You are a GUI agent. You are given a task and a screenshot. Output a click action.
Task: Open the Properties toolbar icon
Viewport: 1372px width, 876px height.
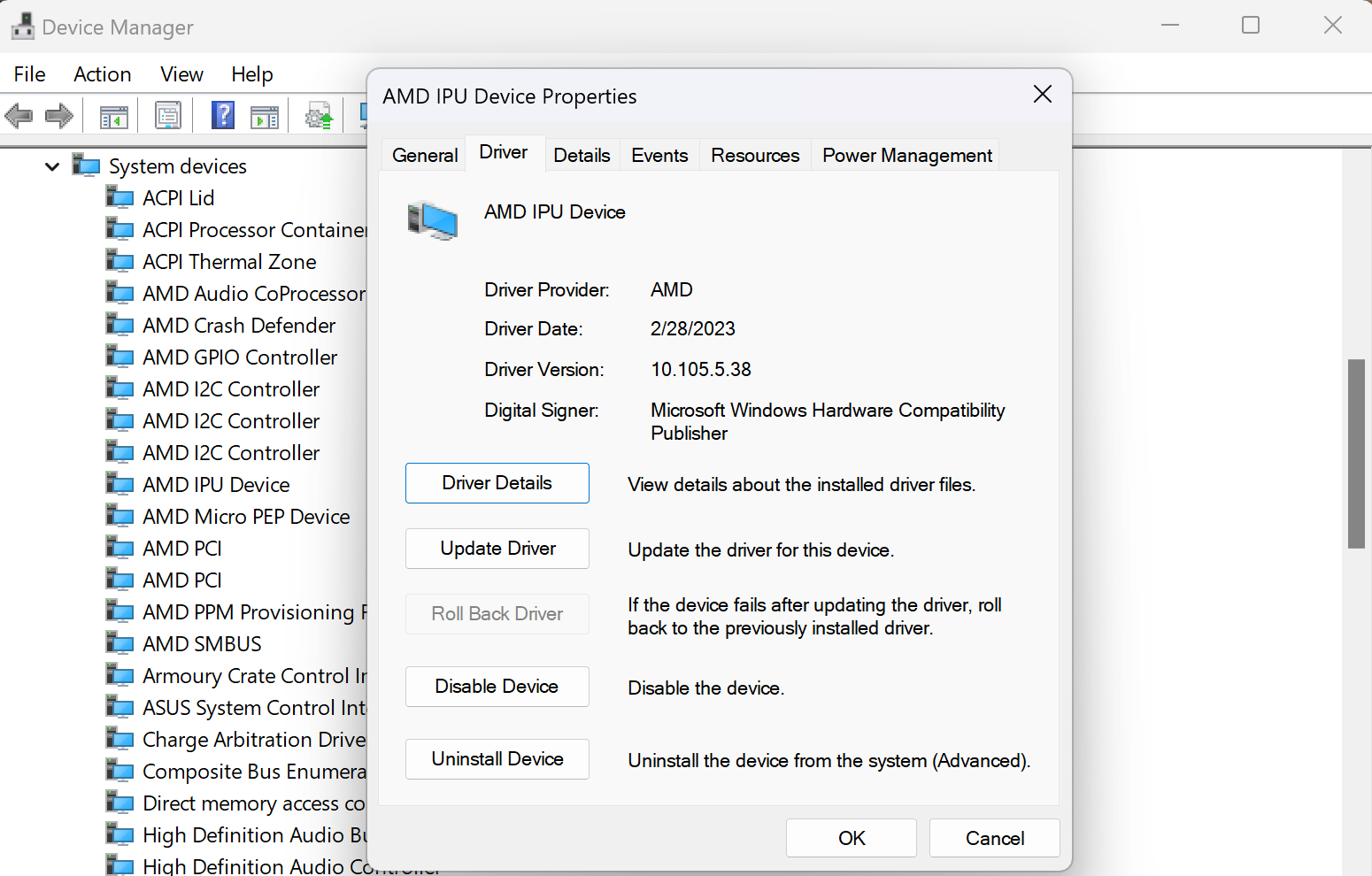coord(168,115)
